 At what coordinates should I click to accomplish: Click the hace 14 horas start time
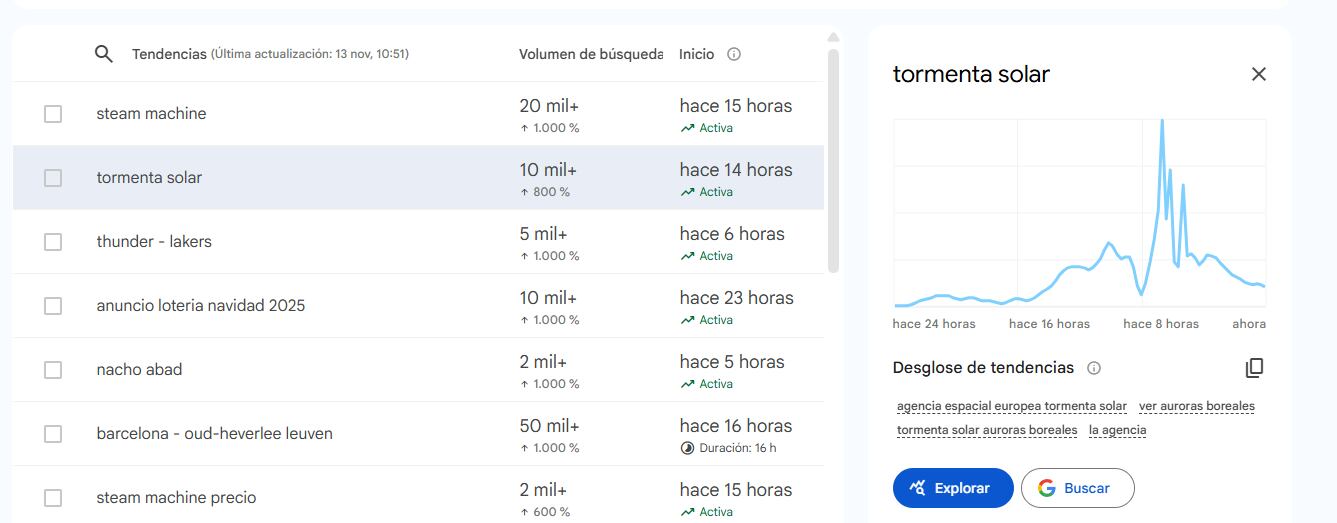point(736,170)
